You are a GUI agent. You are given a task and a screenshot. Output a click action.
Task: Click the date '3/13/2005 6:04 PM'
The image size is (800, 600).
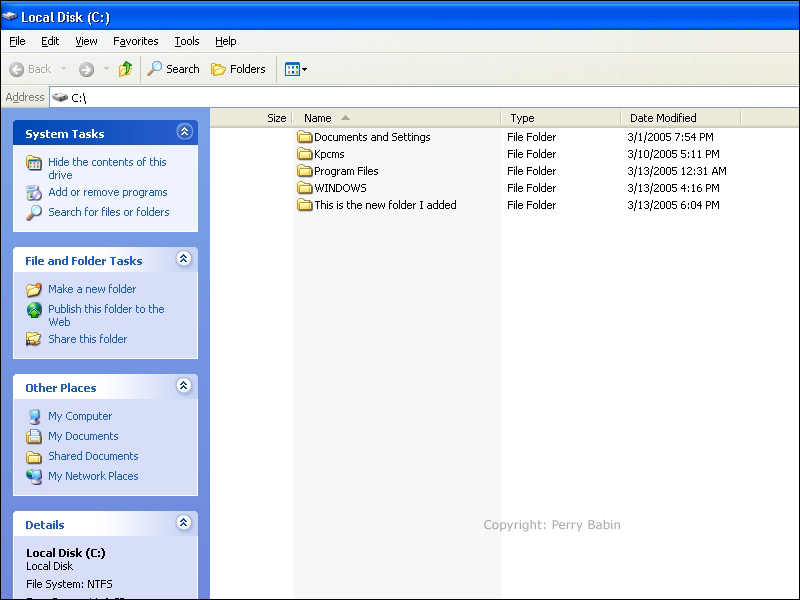[673, 205]
